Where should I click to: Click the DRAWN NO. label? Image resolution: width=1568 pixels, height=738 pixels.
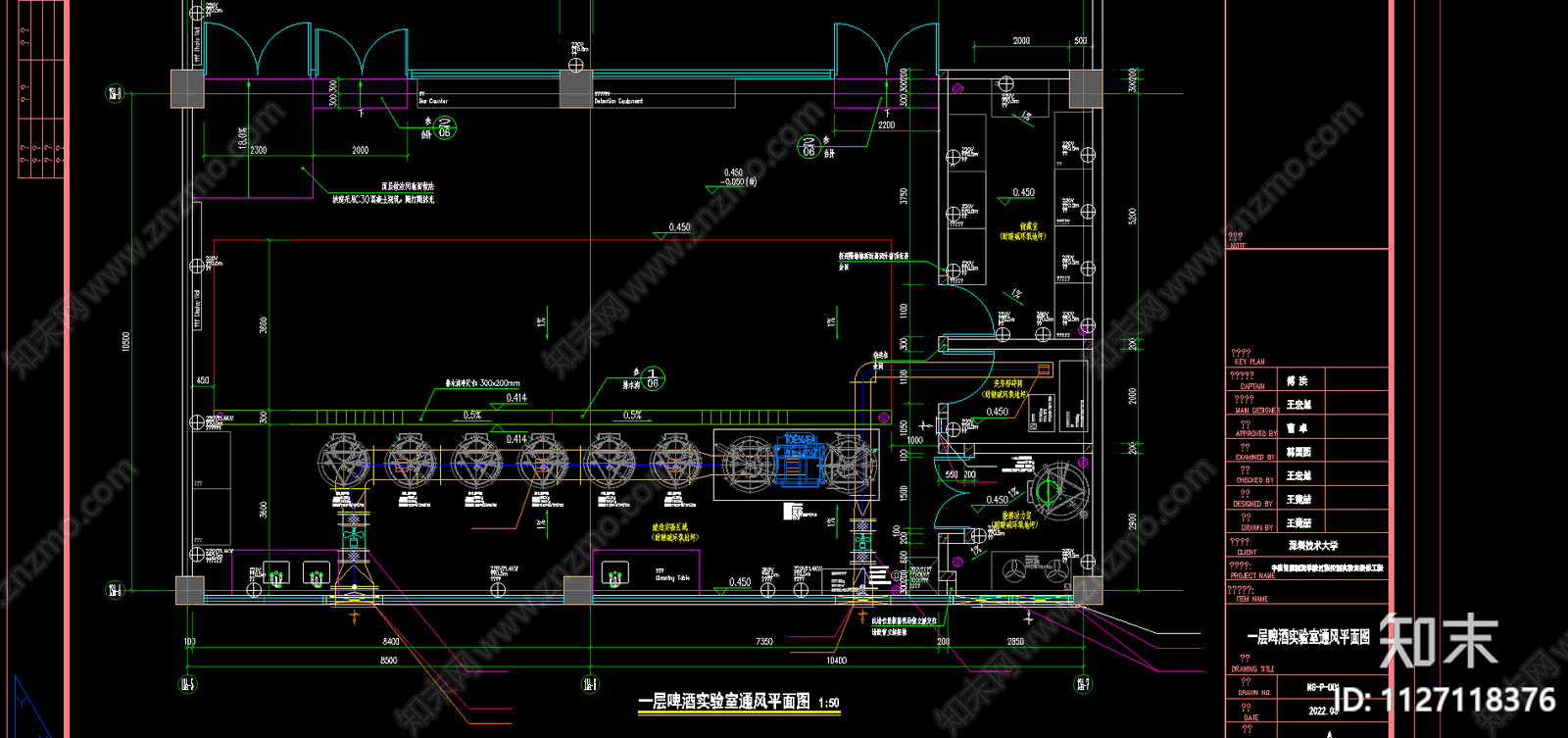click(1256, 693)
